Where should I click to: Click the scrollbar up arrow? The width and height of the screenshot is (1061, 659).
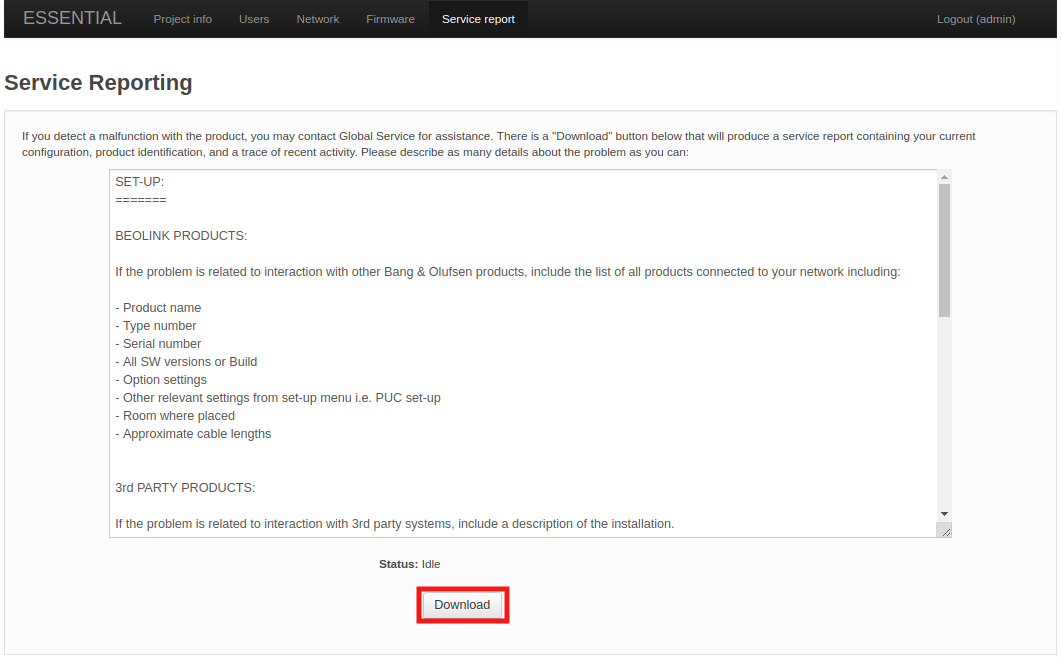tap(943, 175)
